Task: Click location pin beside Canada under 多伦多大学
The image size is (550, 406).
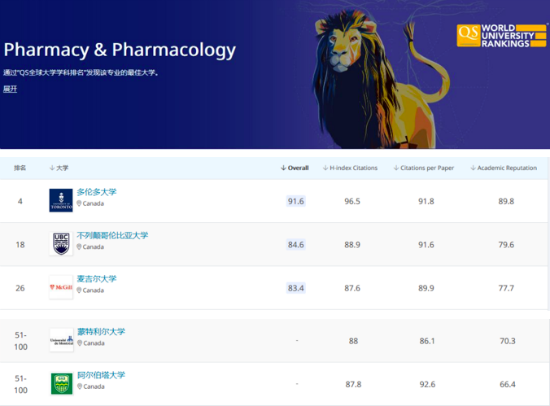Action: 79,204
